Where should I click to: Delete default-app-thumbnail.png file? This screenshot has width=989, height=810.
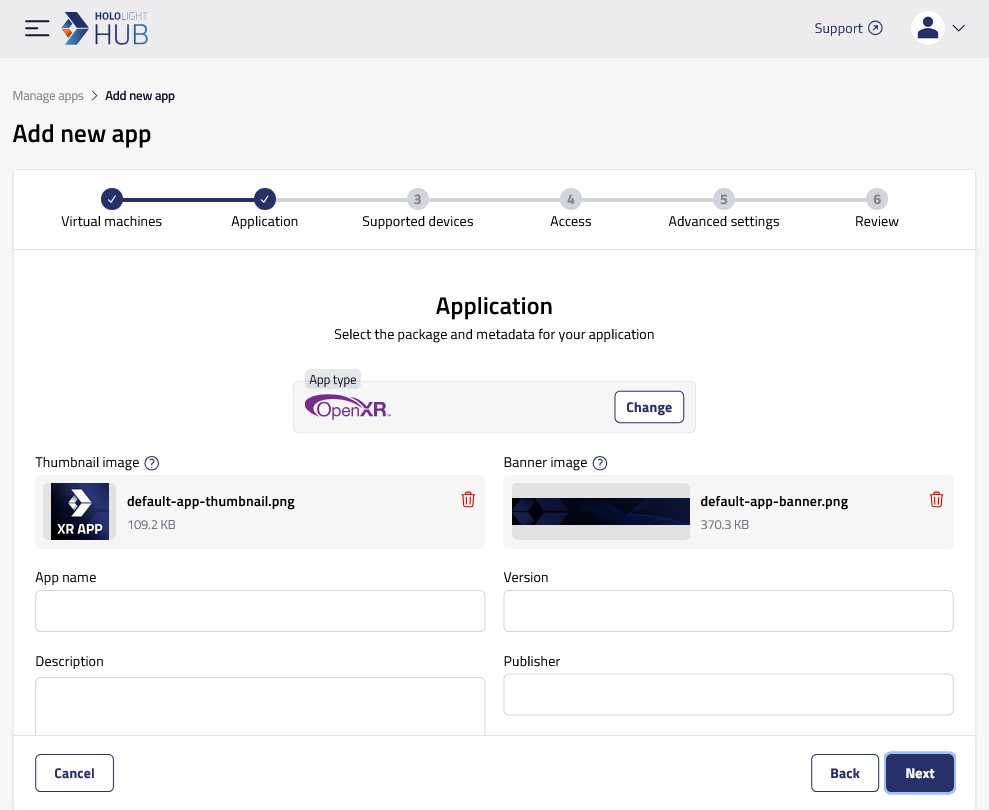tap(468, 500)
